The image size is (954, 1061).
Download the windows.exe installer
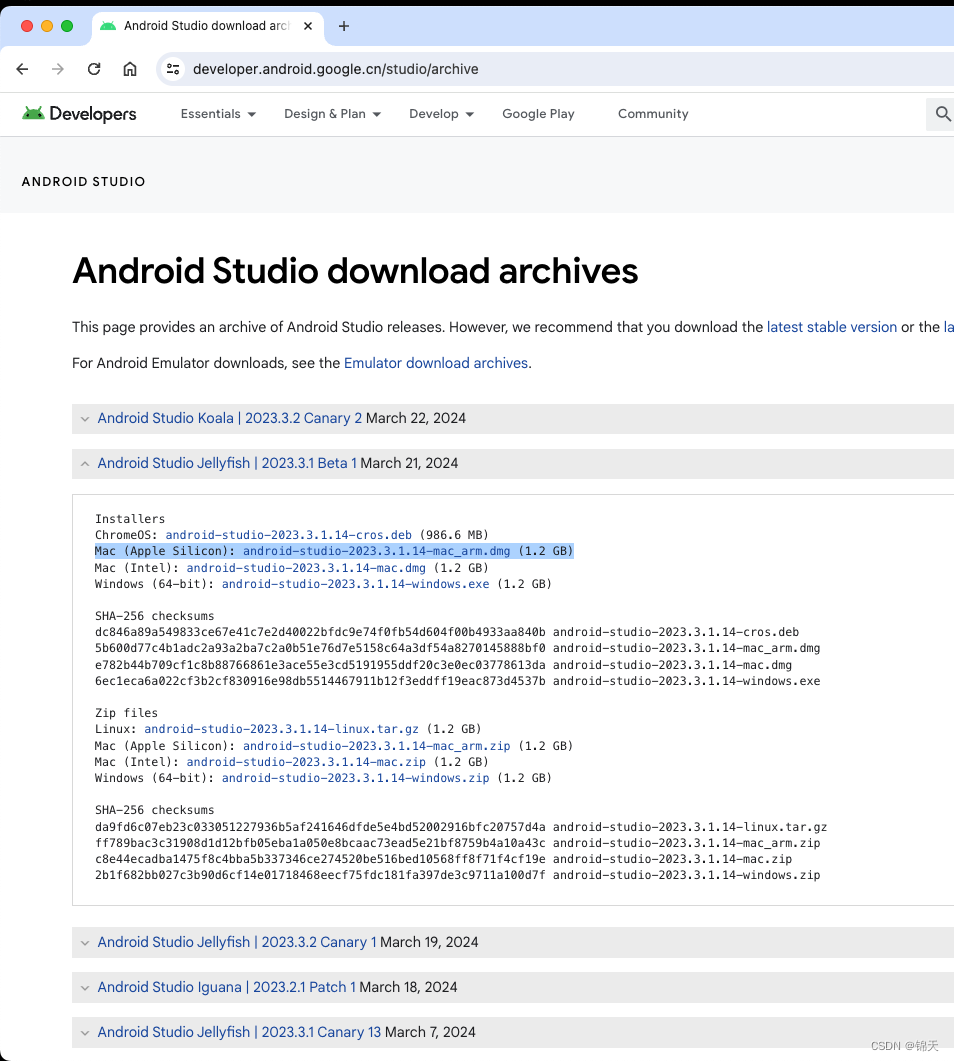point(355,584)
